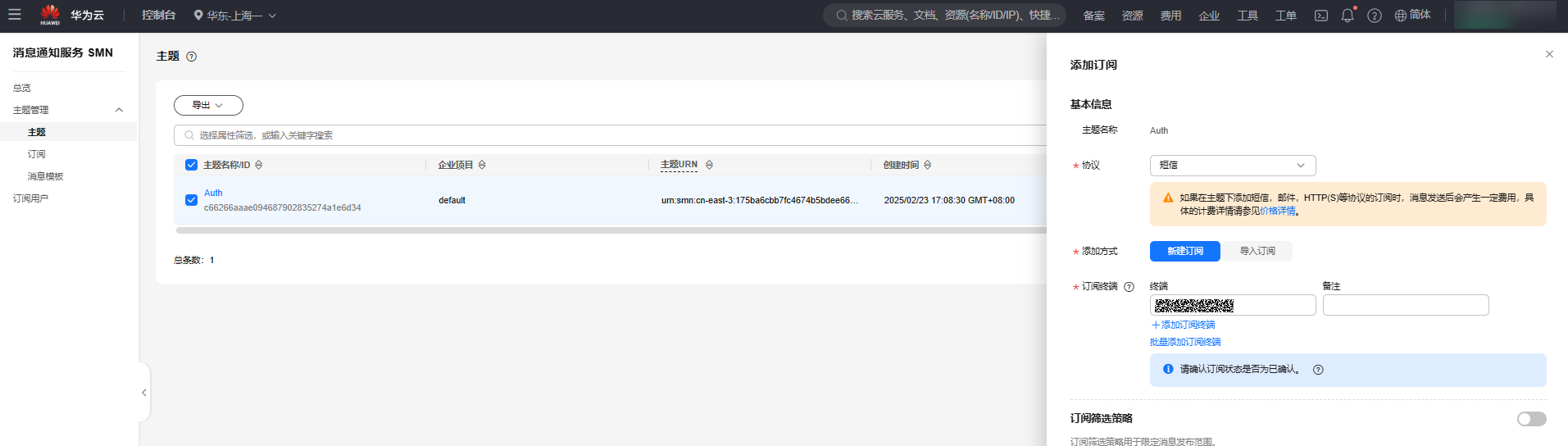Click the default enterprise project cell

tap(452, 200)
